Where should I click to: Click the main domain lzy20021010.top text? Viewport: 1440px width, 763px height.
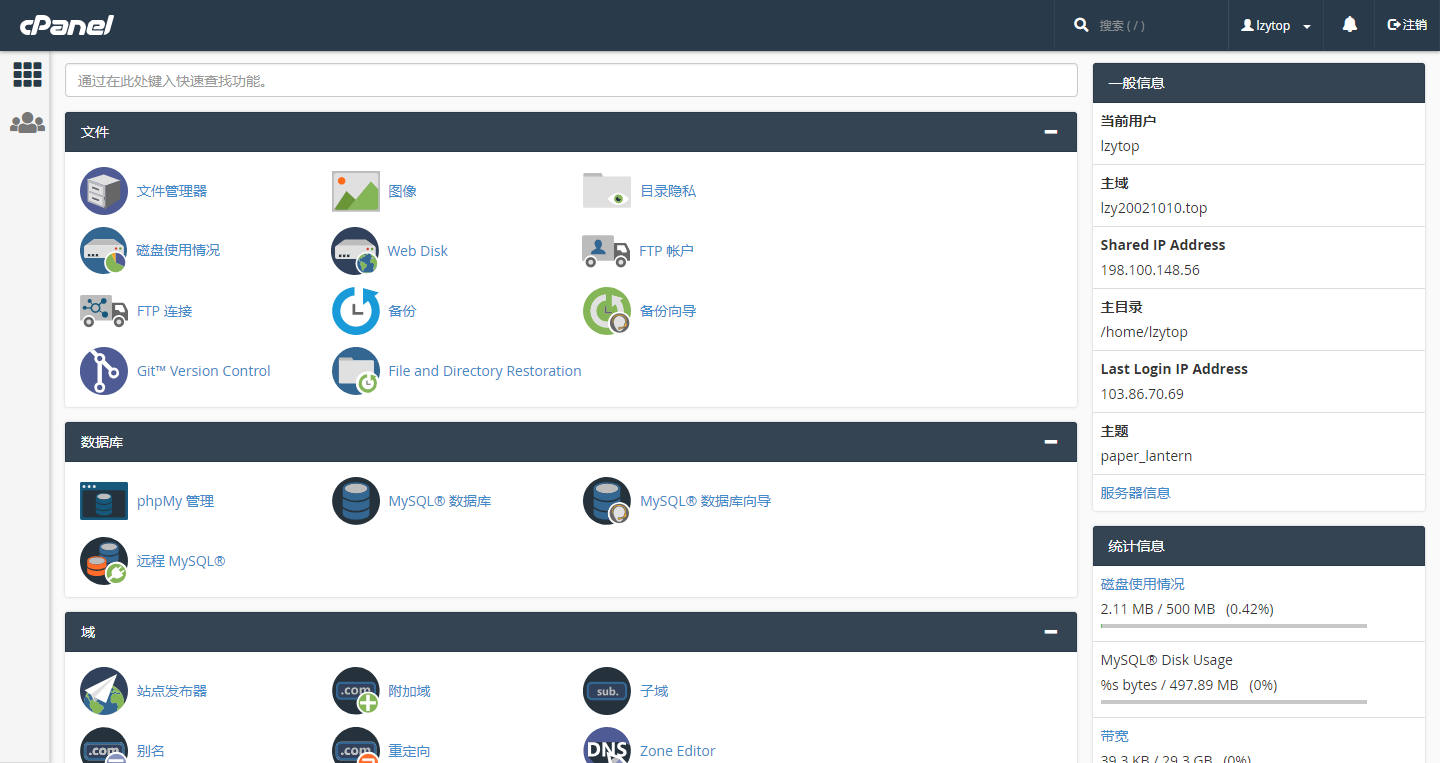point(1154,208)
